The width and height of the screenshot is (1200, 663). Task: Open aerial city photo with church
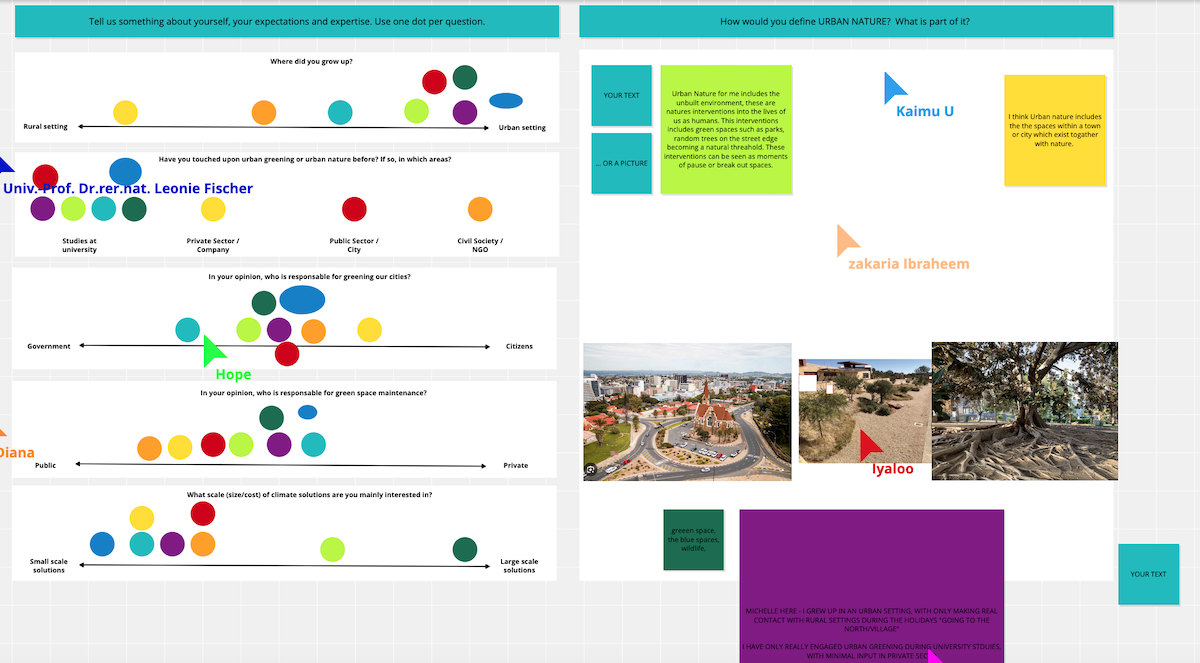tap(686, 411)
